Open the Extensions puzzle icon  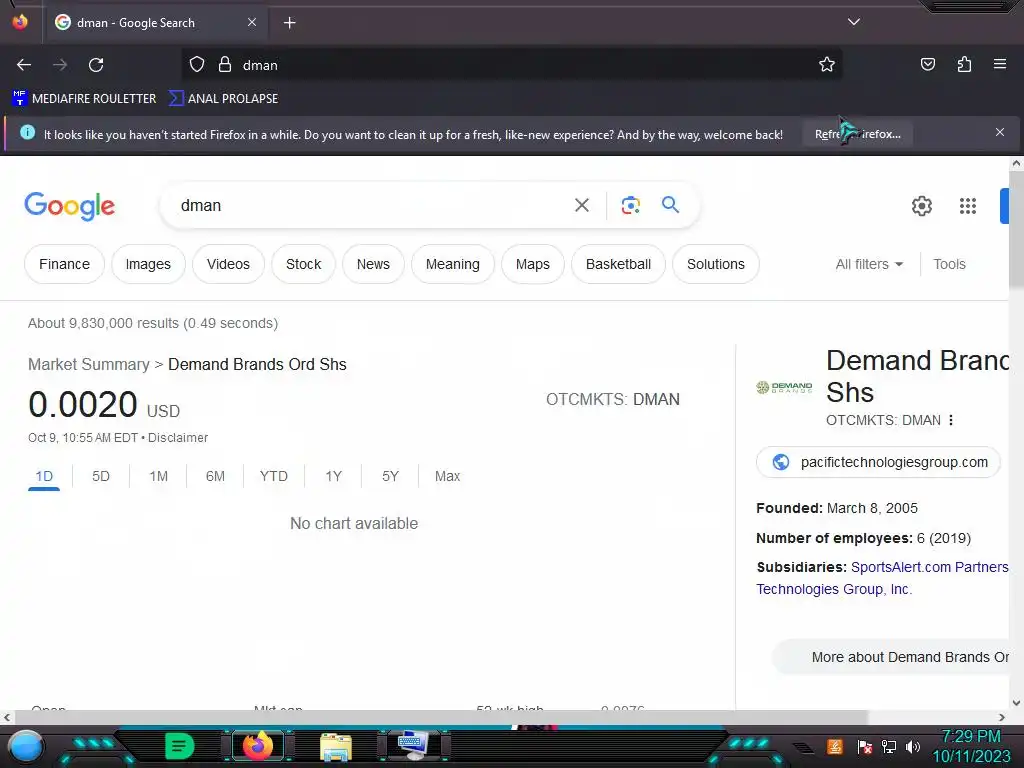tap(964, 64)
